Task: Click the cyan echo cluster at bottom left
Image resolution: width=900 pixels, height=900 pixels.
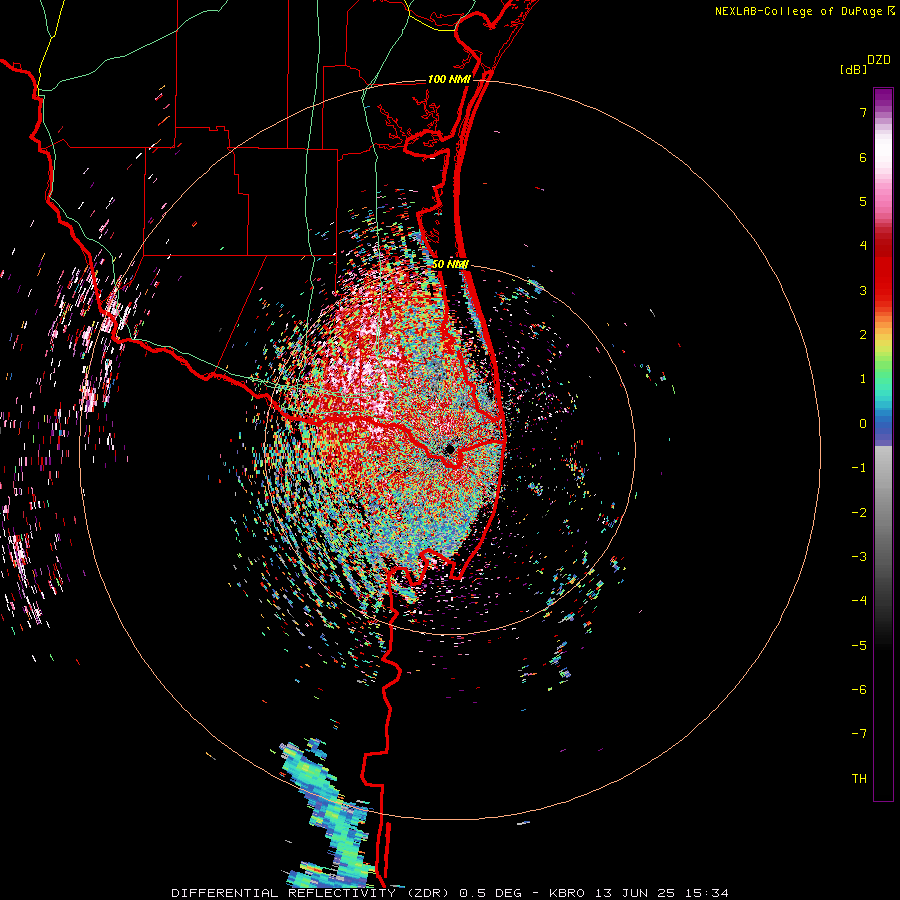Action: coord(330,815)
